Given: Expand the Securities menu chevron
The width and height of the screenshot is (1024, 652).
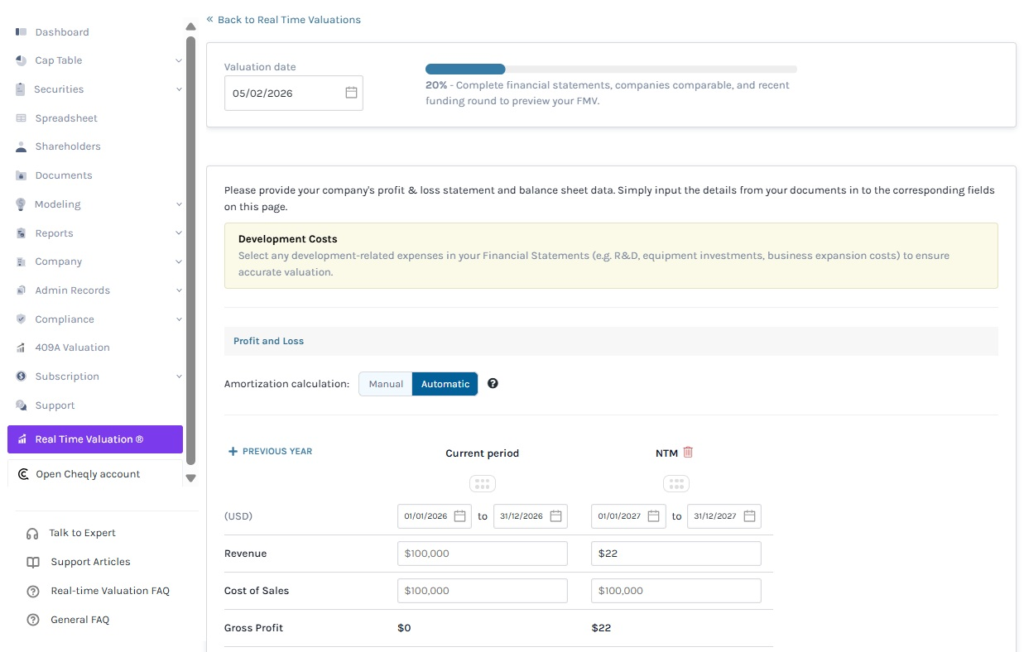Looking at the screenshot, I should (x=178, y=89).
